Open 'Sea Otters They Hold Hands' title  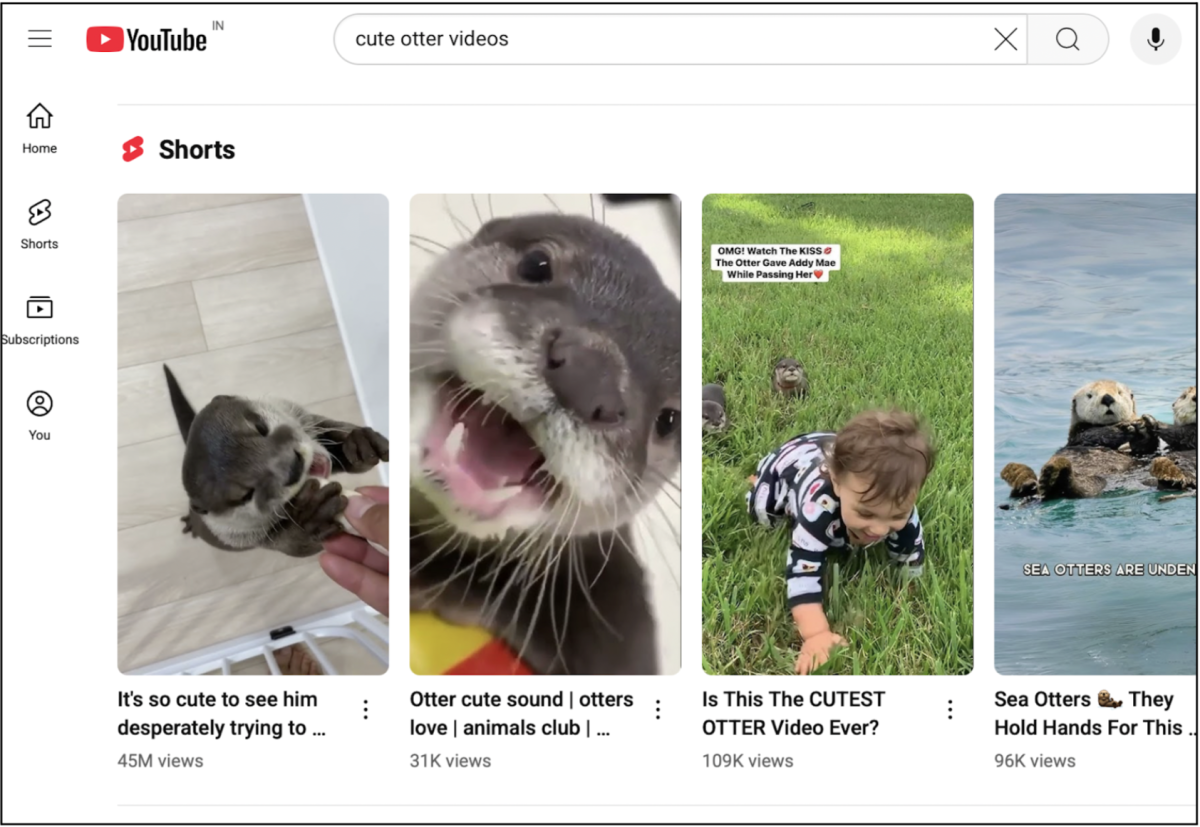pyautogui.click(x=1088, y=713)
